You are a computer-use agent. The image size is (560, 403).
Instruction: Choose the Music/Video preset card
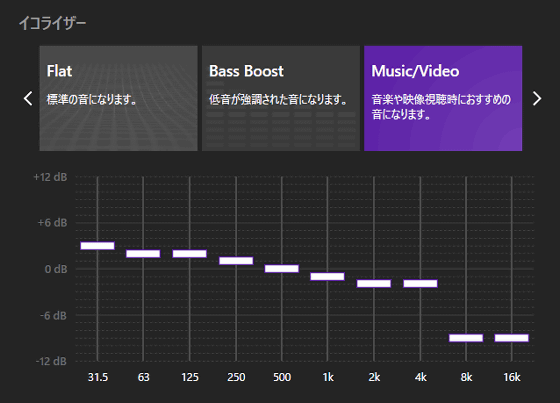pyautogui.click(x=443, y=98)
